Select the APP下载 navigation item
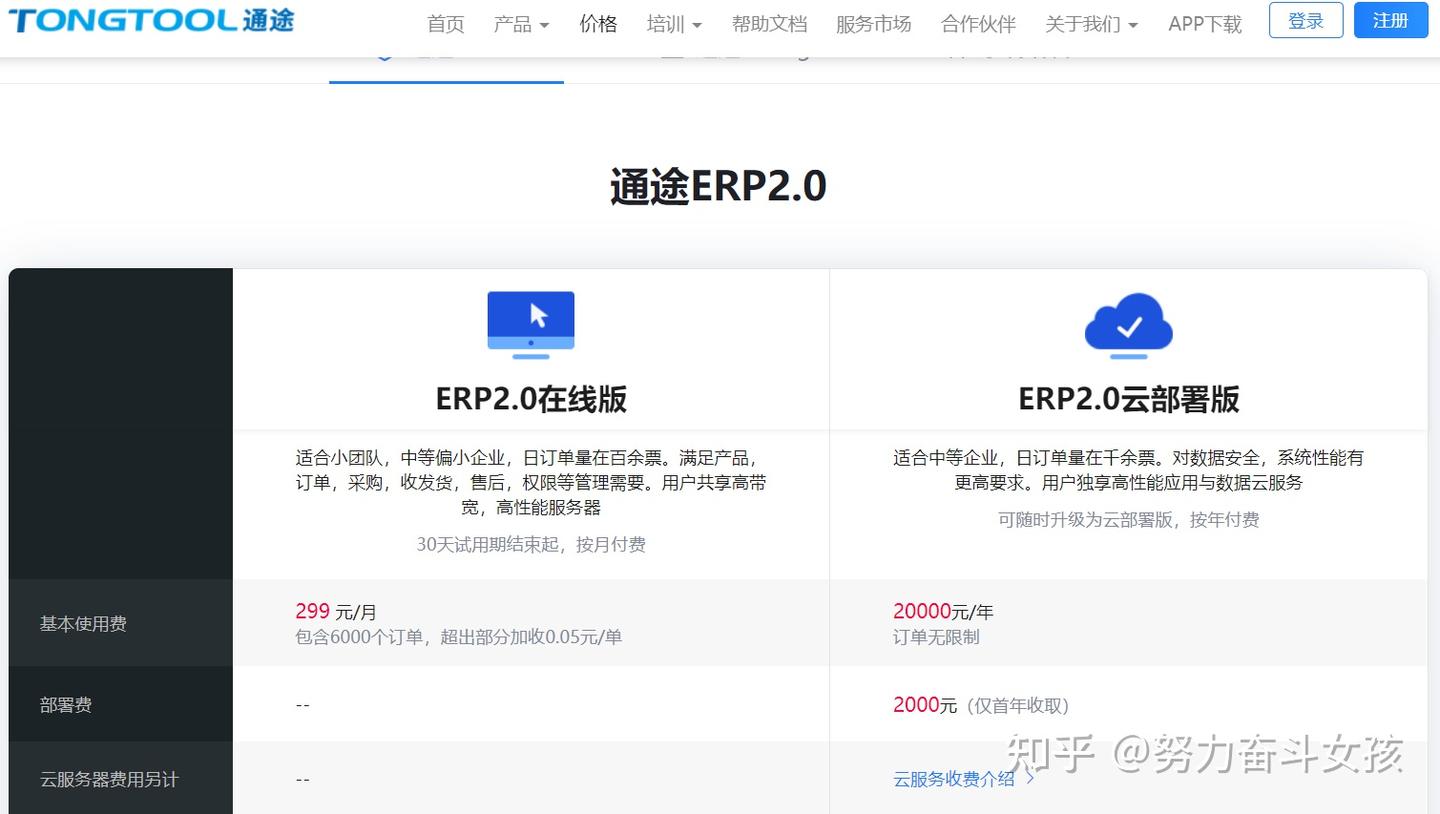 point(1204,24)
